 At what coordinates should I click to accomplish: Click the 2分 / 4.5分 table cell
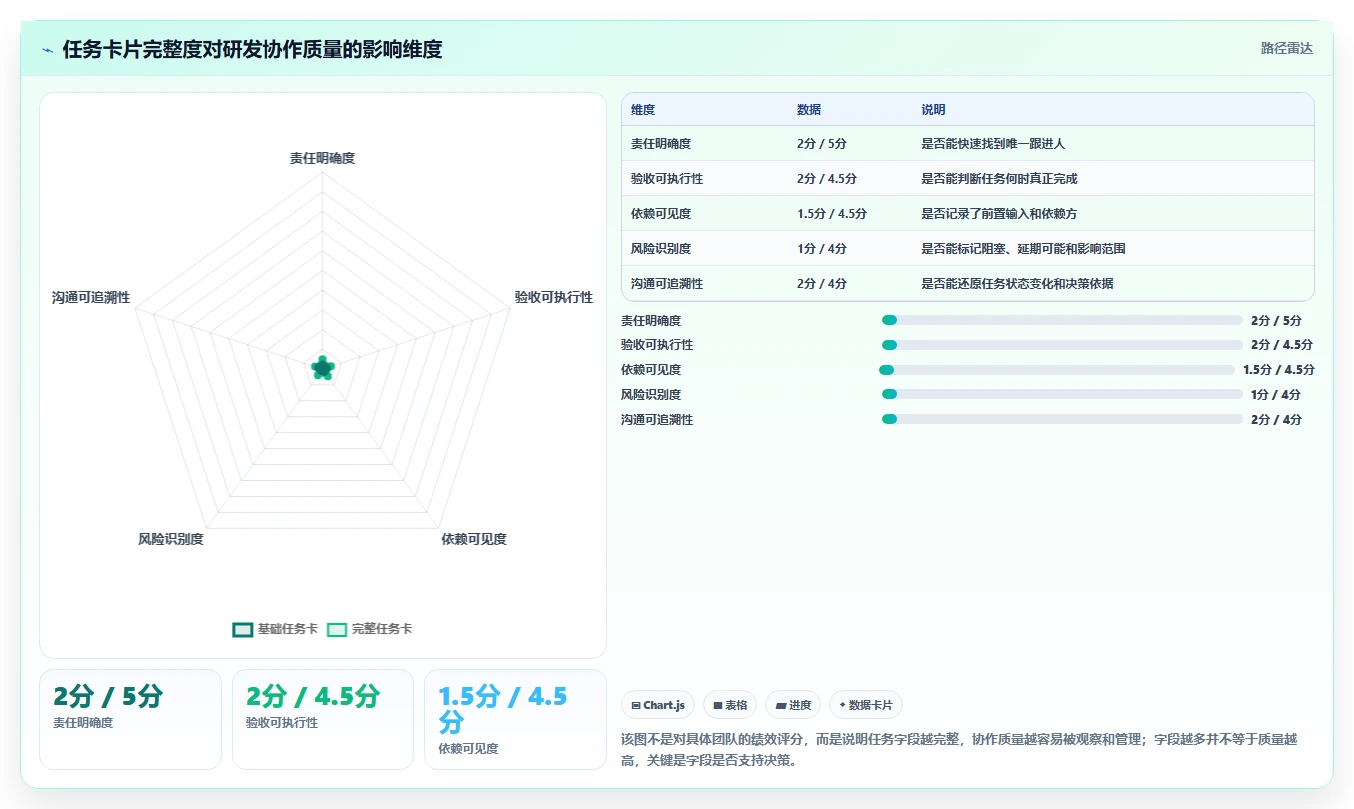827,179
